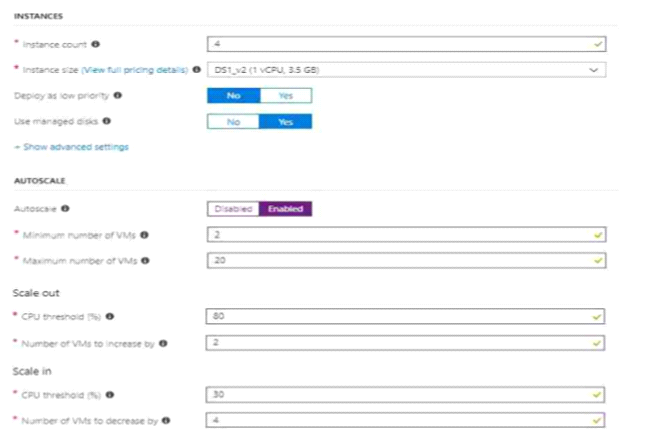Click info icon beside Autoscale label

click(65, 208)
